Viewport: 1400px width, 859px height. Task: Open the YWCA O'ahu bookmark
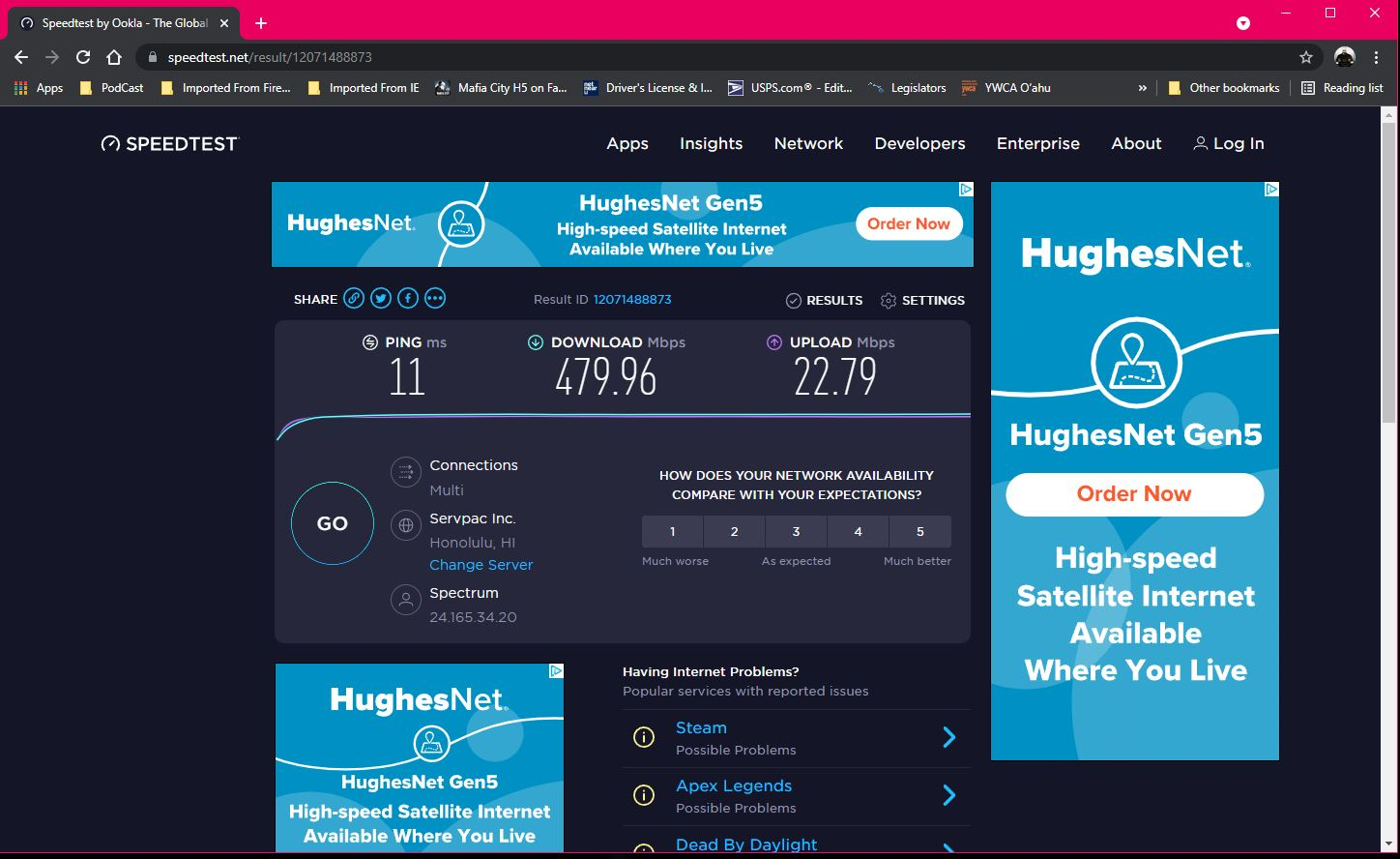coord(1006,88)
